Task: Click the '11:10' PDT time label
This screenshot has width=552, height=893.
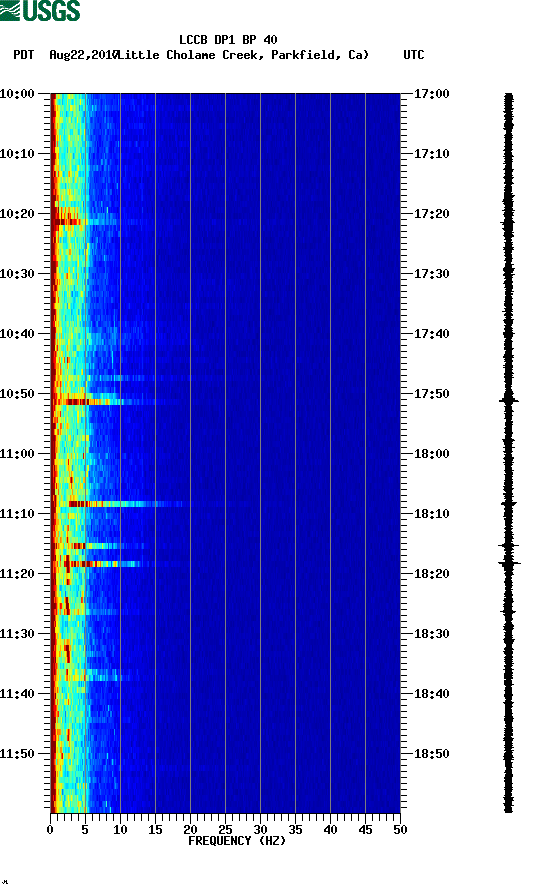Action: point(17,514)
